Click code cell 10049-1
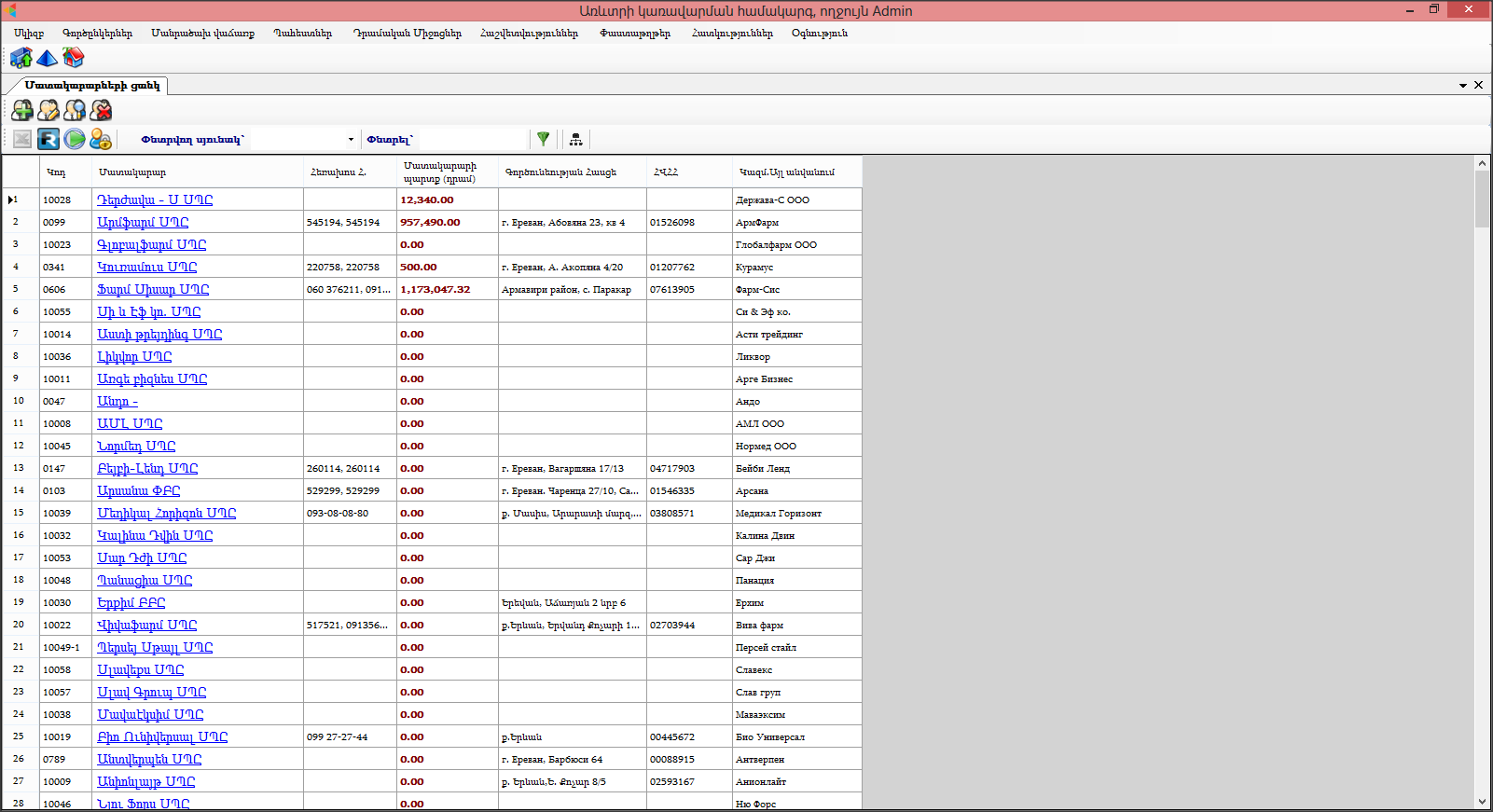The image size is (1493, 812). click(66, 647)
